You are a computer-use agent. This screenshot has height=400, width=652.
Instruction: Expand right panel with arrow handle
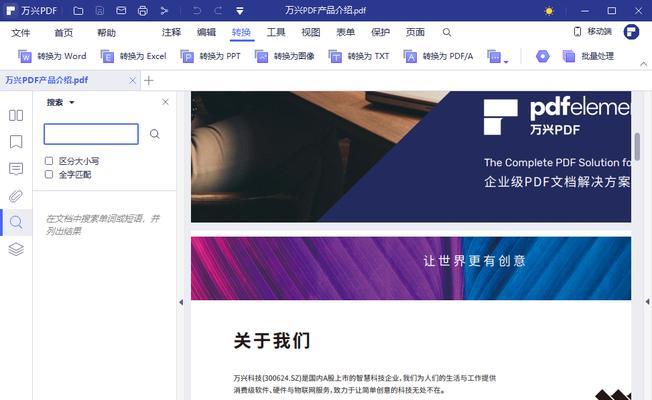[x=647, y=302]
